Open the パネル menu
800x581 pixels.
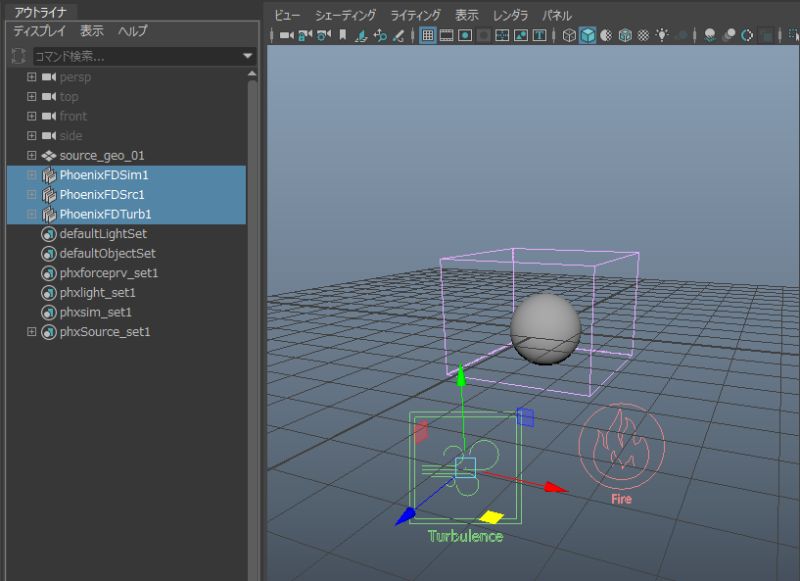[557, 16]
